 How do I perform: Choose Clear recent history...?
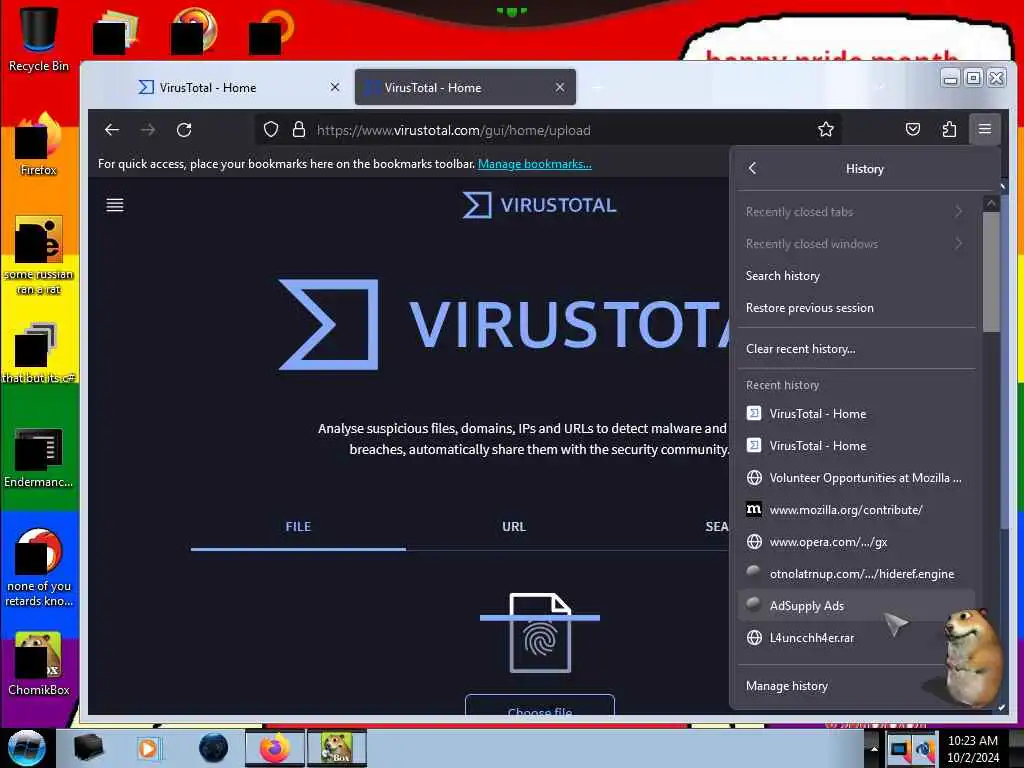coord(855,349)
